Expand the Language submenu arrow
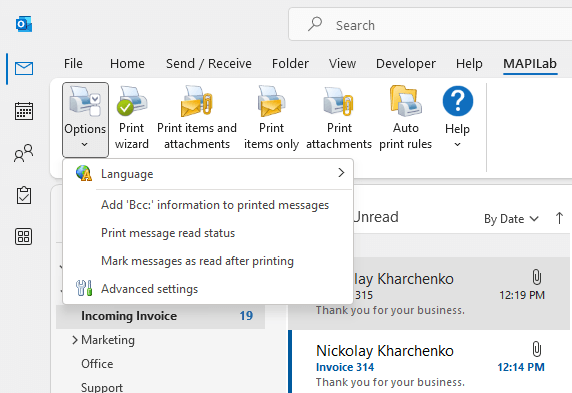 point(341,173)
